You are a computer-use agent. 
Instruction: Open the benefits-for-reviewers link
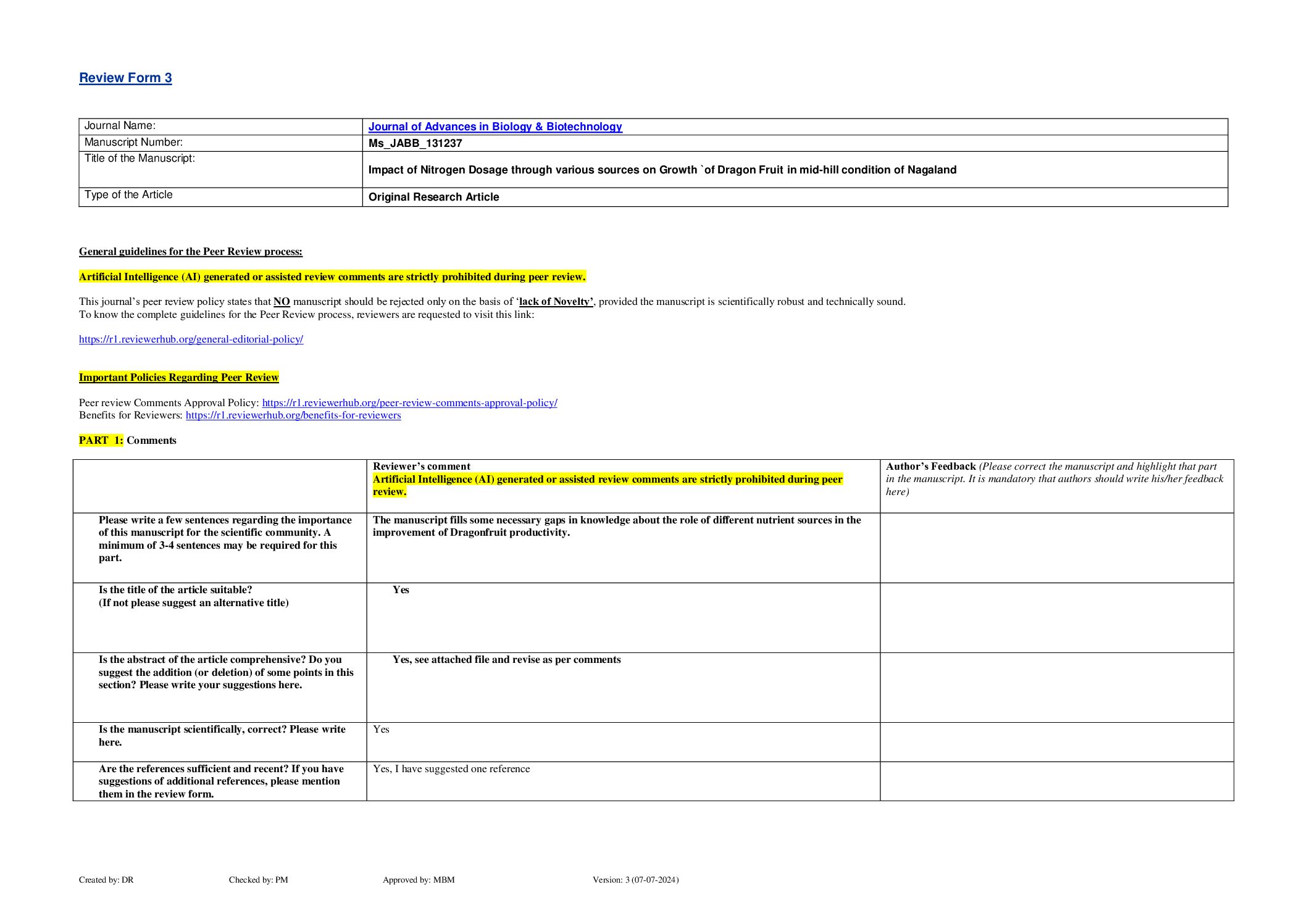coord(293,415)
